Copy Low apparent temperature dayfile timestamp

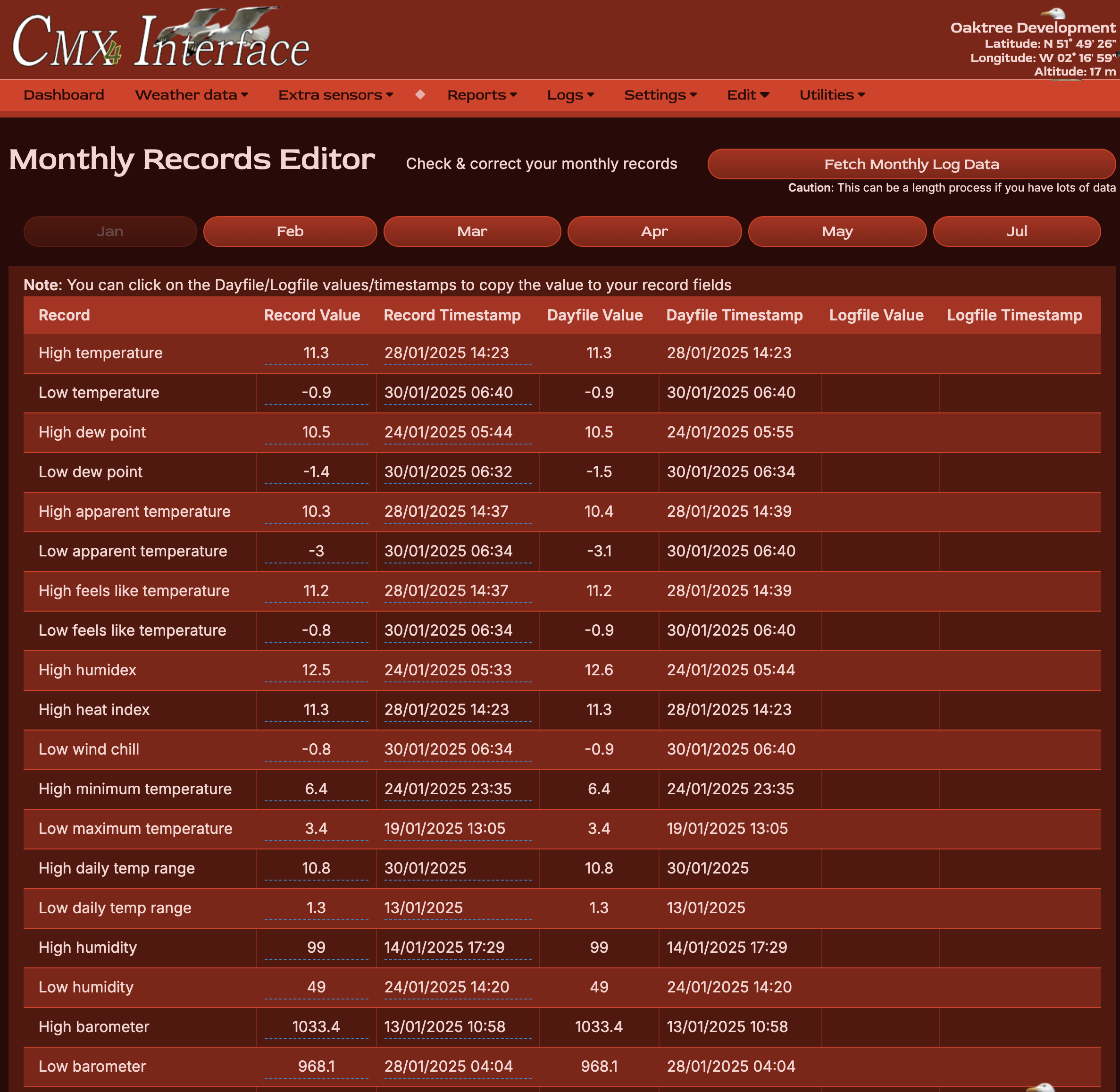coord(731,551)
